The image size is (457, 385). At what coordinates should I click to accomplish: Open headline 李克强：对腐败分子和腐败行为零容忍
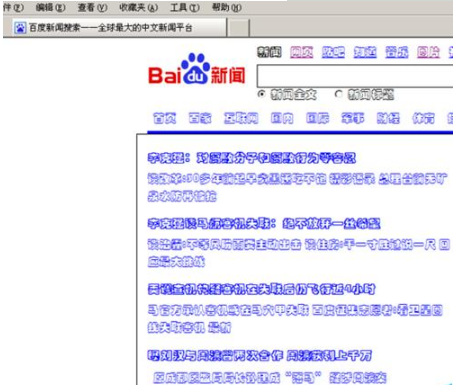pos(252,158)
